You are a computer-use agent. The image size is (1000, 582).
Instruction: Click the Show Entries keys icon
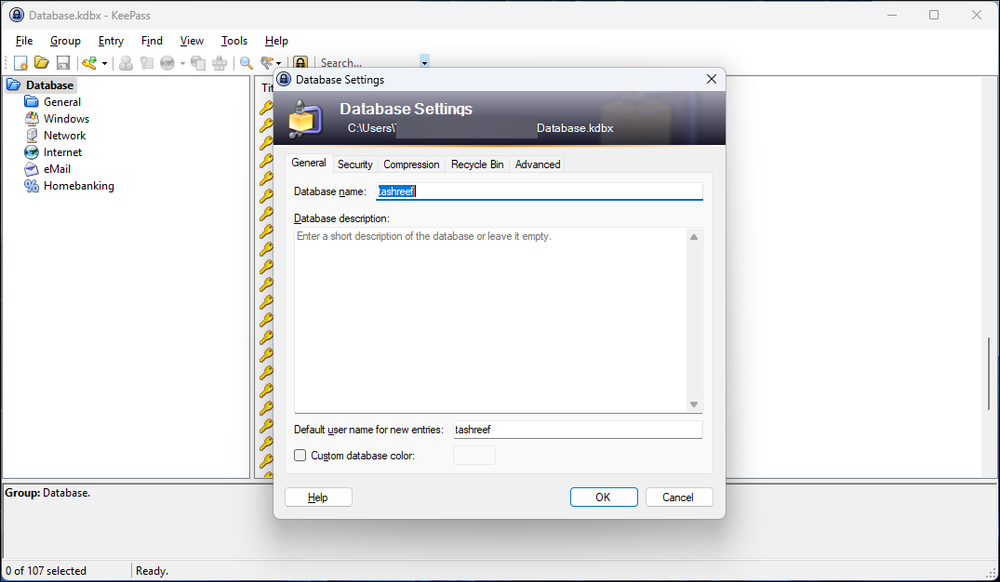(x=267, y=62)
